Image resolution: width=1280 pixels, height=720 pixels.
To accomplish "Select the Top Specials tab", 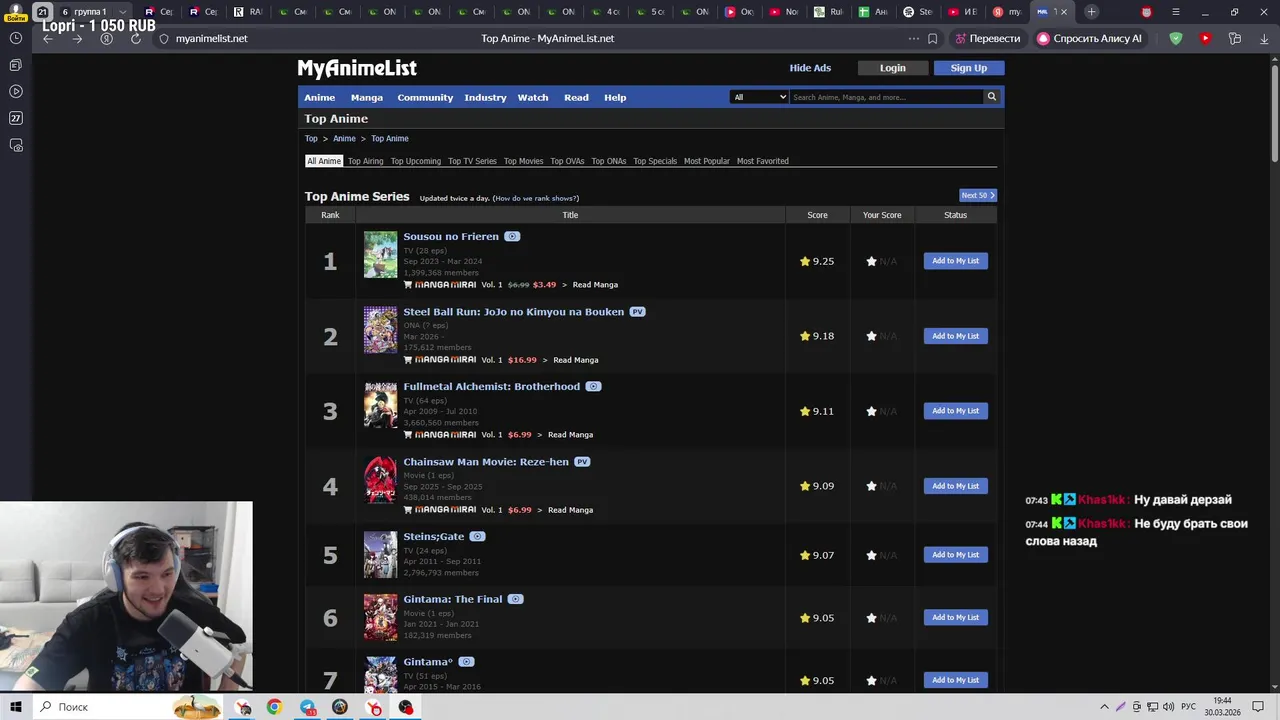I will tap(655, 161).
